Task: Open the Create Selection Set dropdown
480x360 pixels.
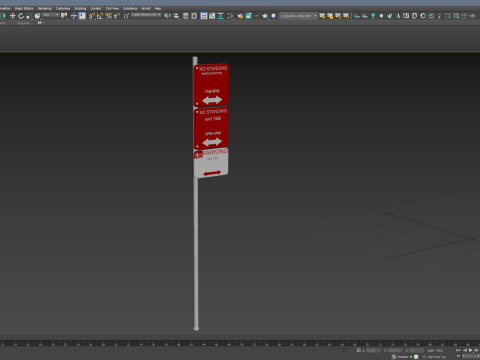Action: (x=146, y=15)
